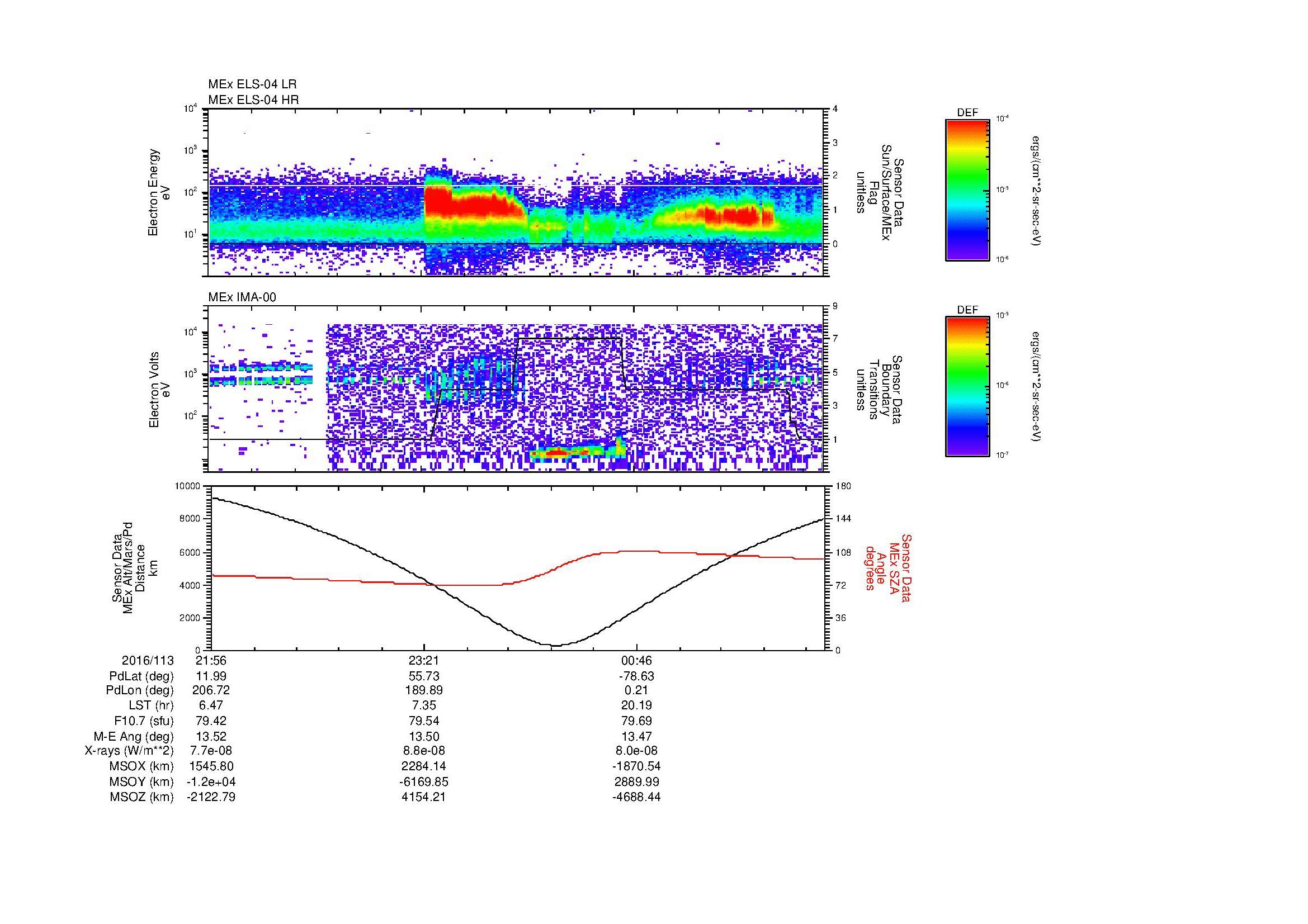Click the F10.7 value '79.69'
This screenshot has width=1308, height=924.
[636, 721]
